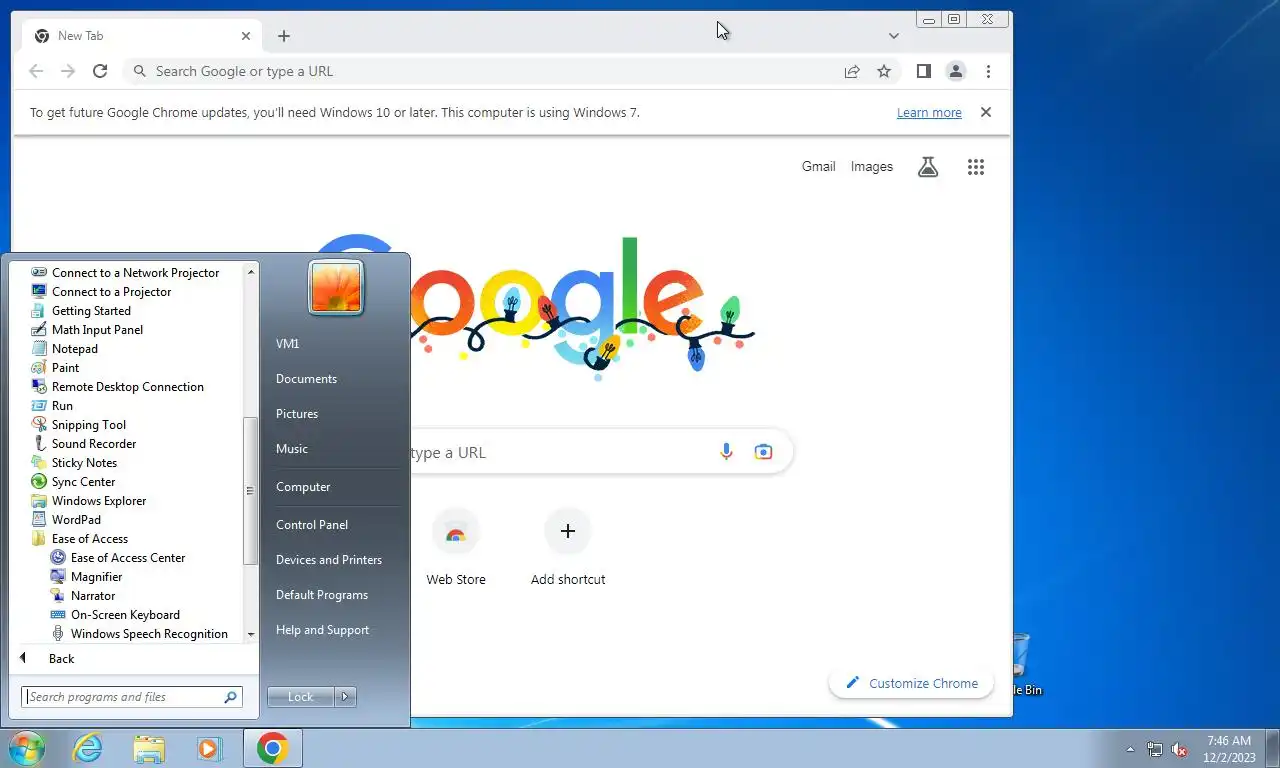Close the New Tab tab
Screen dimensions: 1280x768
[x=246, y=36]
